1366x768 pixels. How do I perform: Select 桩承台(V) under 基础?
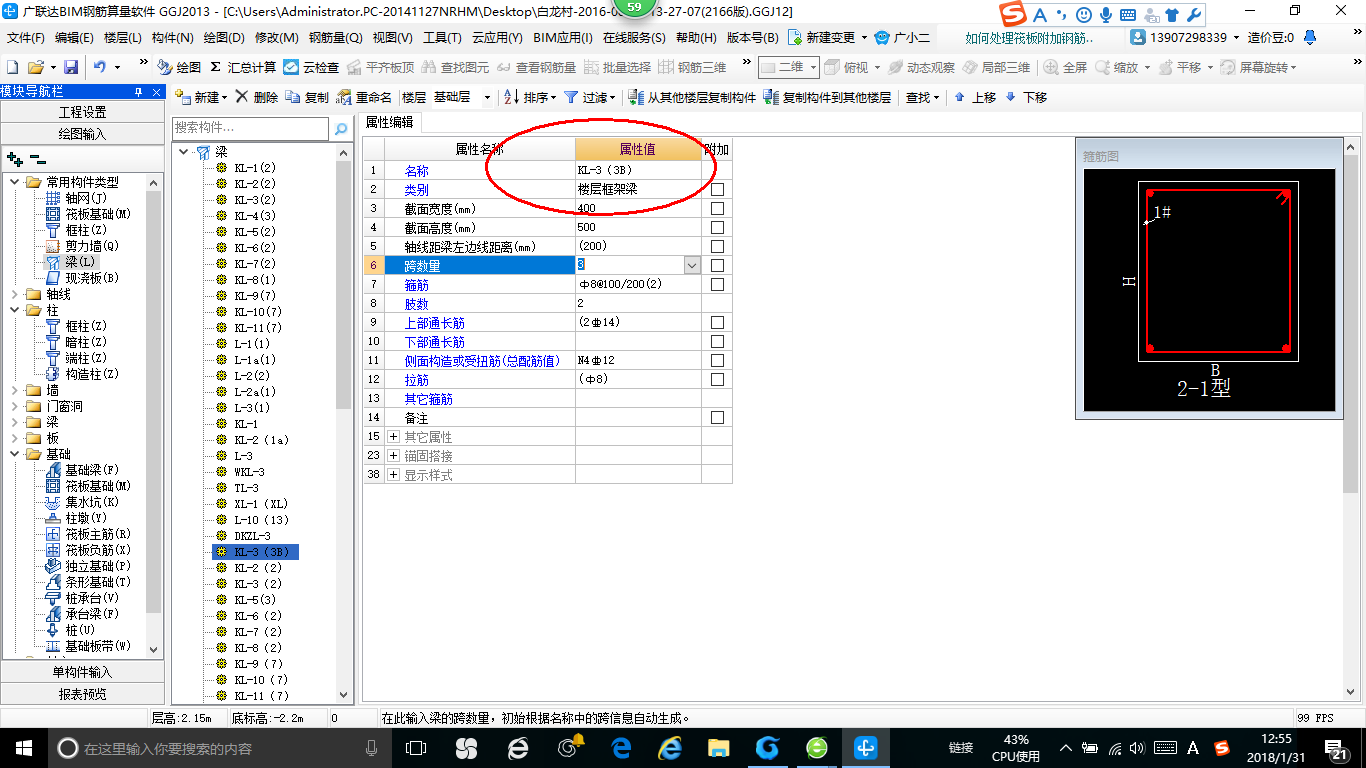(92, 598)
